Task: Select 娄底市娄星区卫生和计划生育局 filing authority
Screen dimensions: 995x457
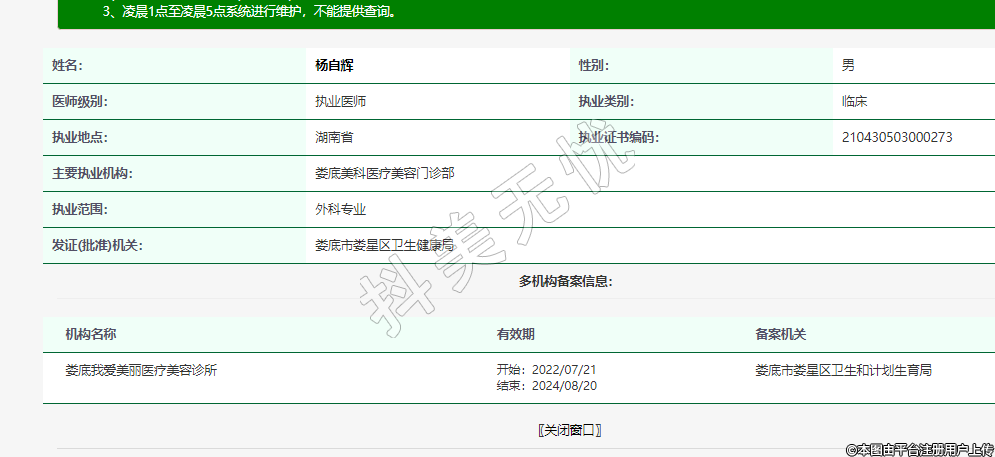Action: 844,370
